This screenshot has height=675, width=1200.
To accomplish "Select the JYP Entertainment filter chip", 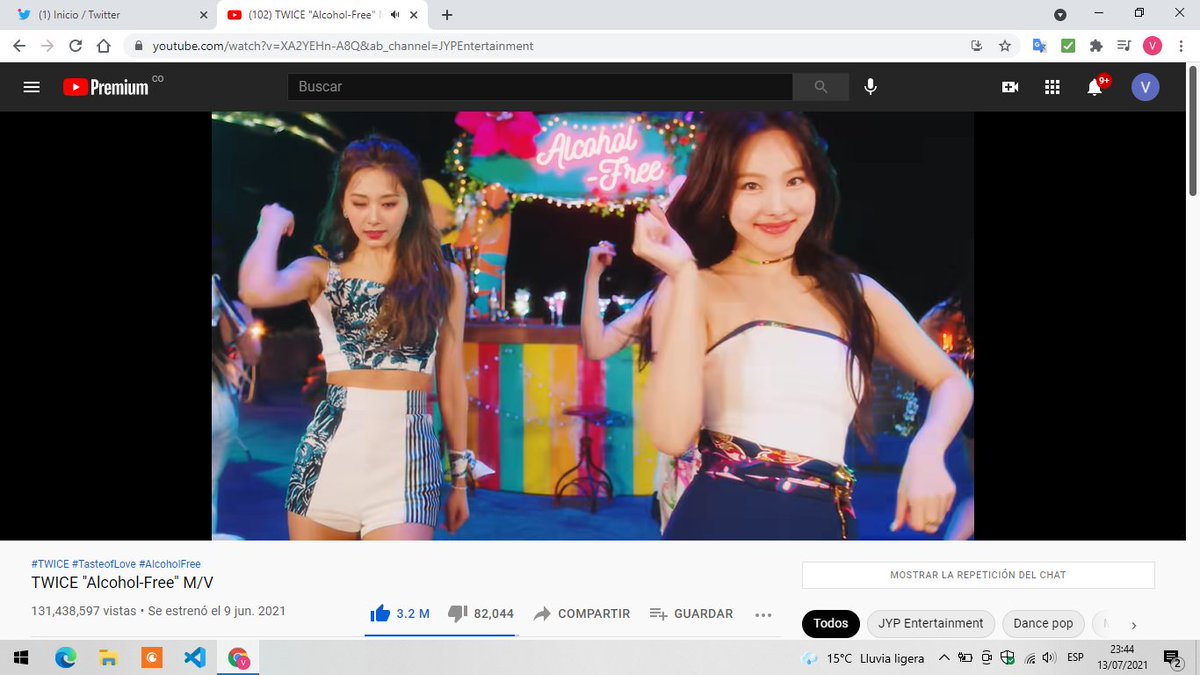I will click(930, 623).
